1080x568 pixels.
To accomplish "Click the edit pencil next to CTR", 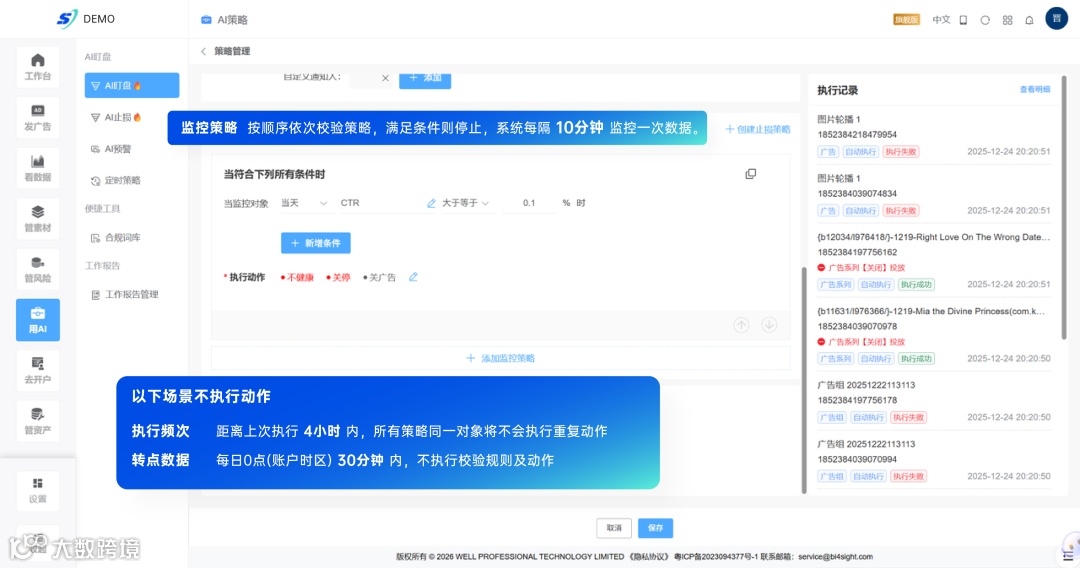I will click(431, 203).
